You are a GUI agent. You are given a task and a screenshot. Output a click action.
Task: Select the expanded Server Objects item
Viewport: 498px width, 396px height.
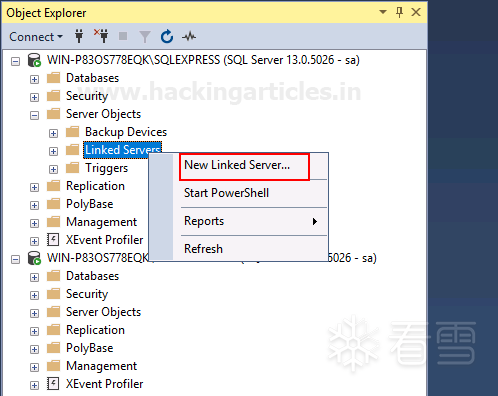coord(103,114)
